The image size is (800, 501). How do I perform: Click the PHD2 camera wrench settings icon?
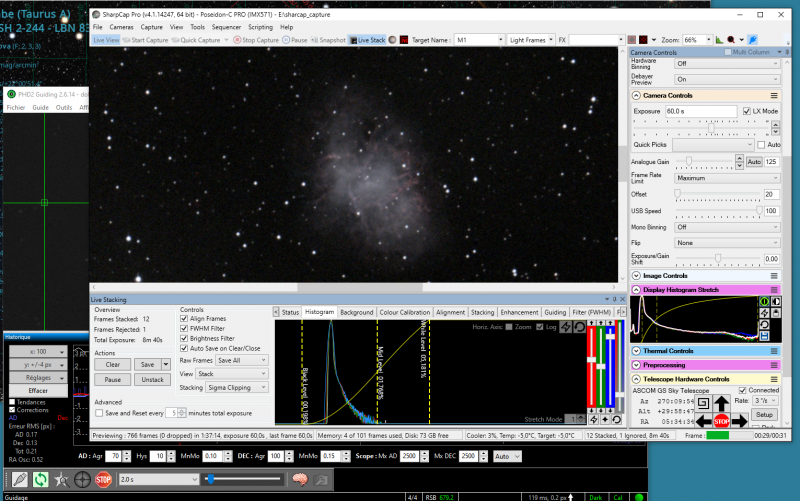(x=321, y=479)
